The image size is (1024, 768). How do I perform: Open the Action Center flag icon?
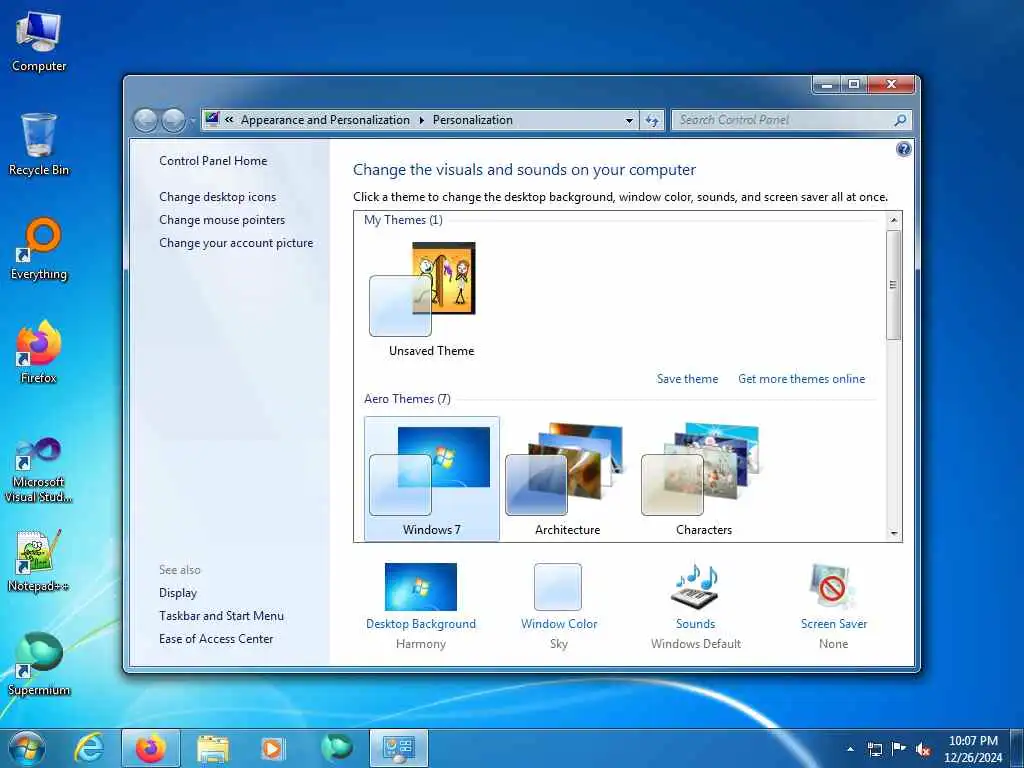pos(899,749)
